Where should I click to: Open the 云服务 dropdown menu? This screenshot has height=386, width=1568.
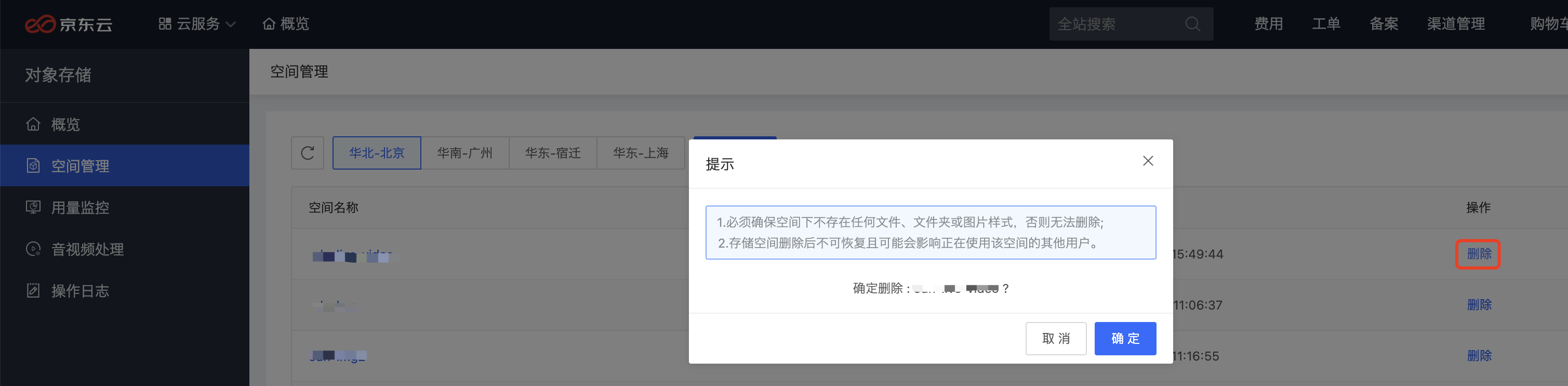[197, 24]
